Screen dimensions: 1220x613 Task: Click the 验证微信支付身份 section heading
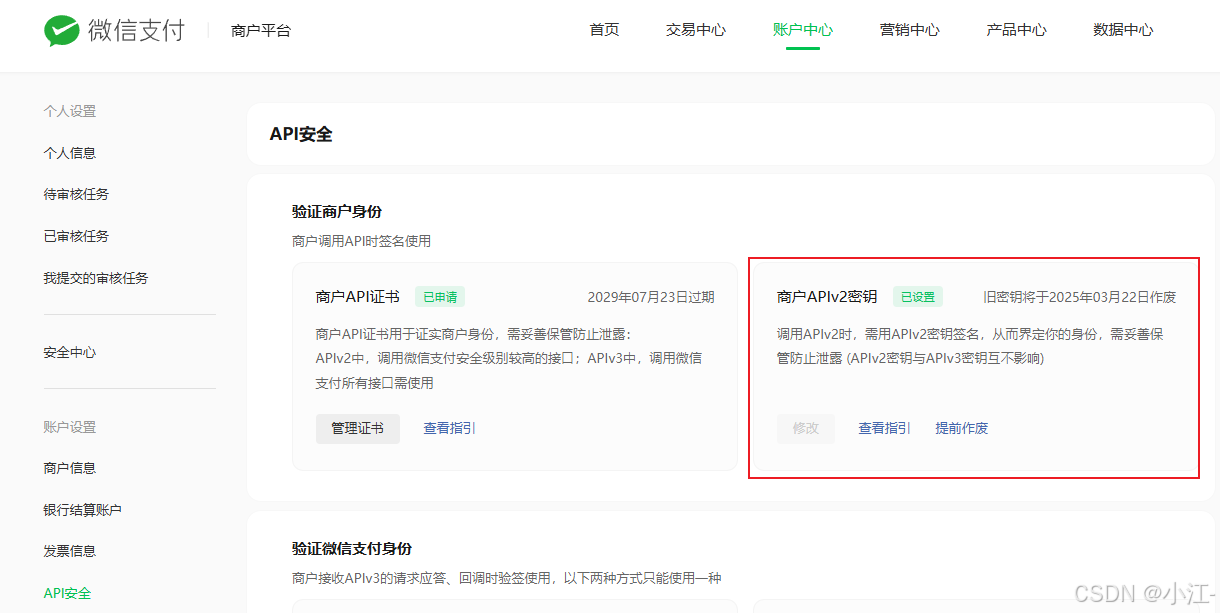coord(352,549)
